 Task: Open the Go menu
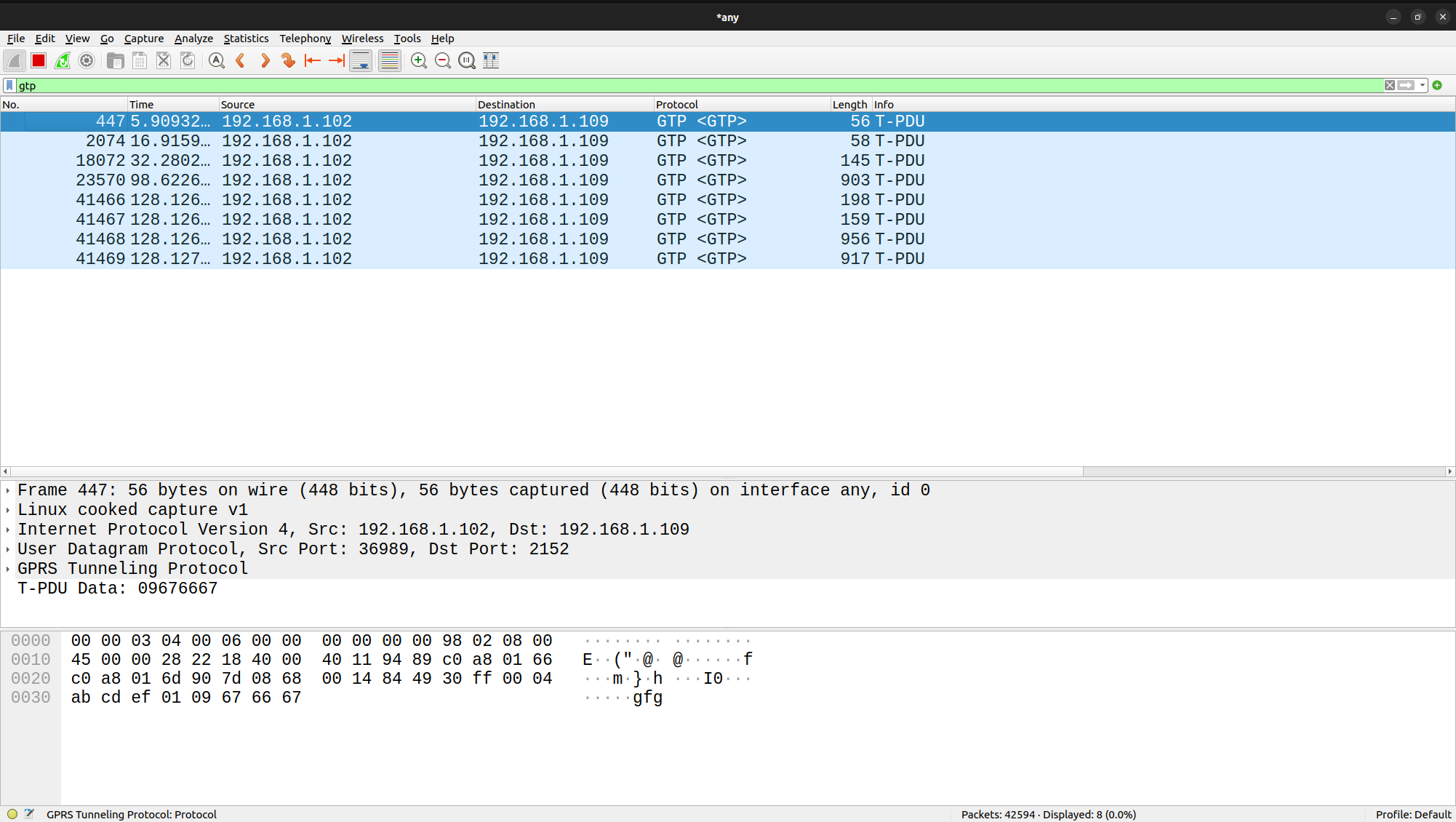coord(107,39)
